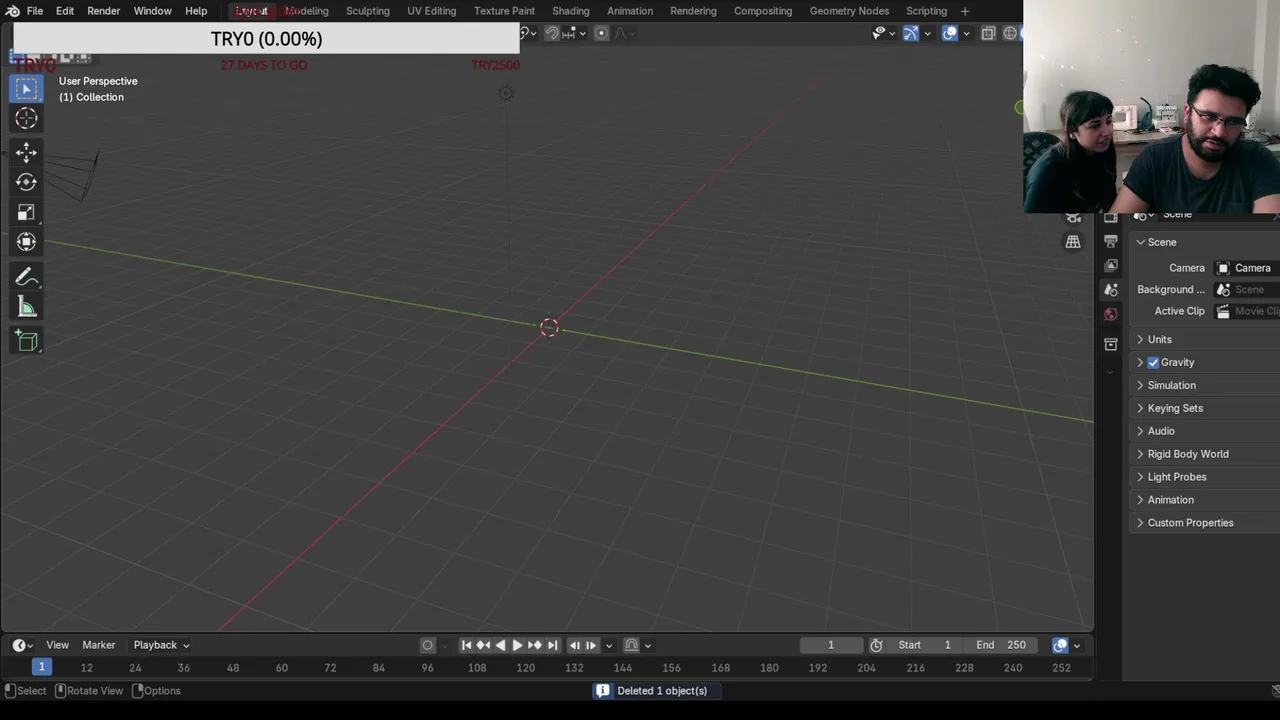Select the Transform tool
Viewport: 1280px width, 720px height.
[x=27, y=242]
